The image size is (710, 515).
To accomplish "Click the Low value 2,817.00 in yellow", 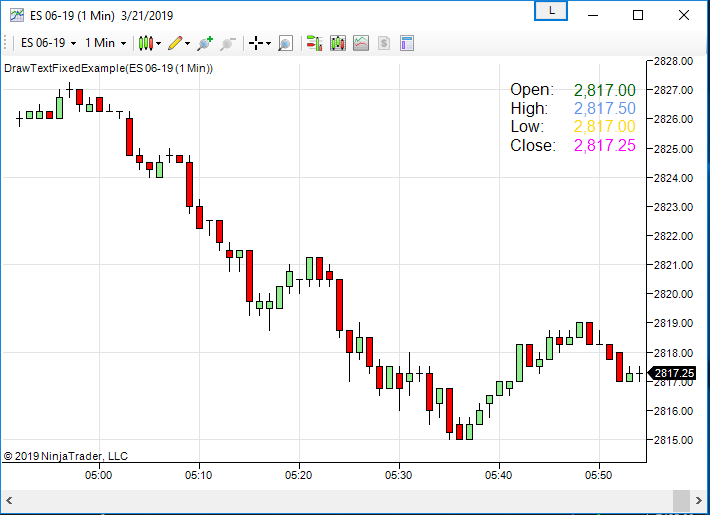I will pos(604,126).
